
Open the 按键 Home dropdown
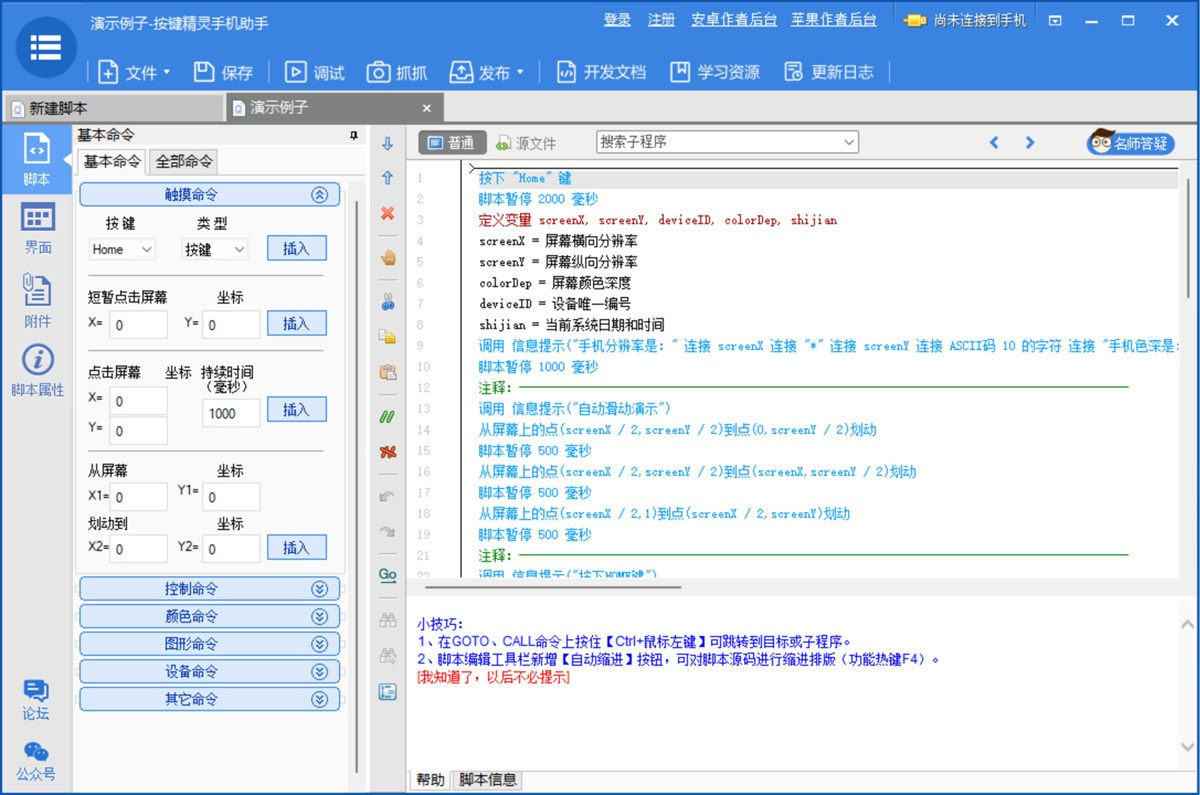[122, 249]
